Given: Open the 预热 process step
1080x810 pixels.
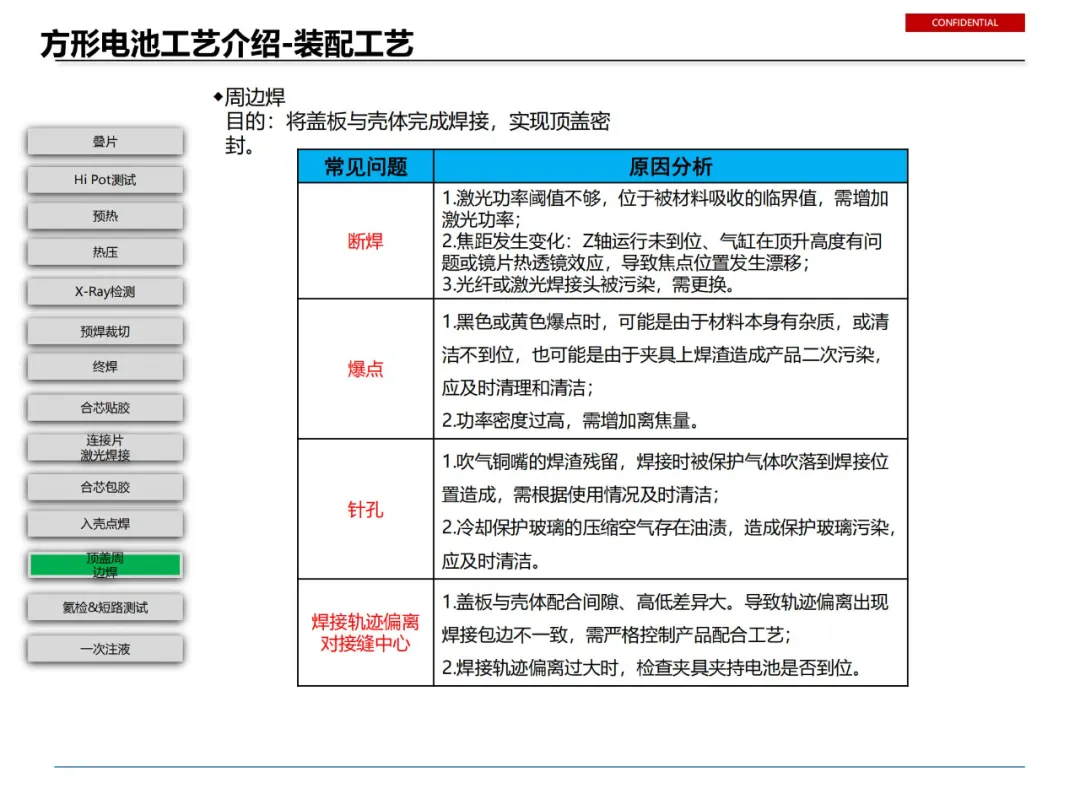Looking at the screenshot, I should [x=105, y=216].
